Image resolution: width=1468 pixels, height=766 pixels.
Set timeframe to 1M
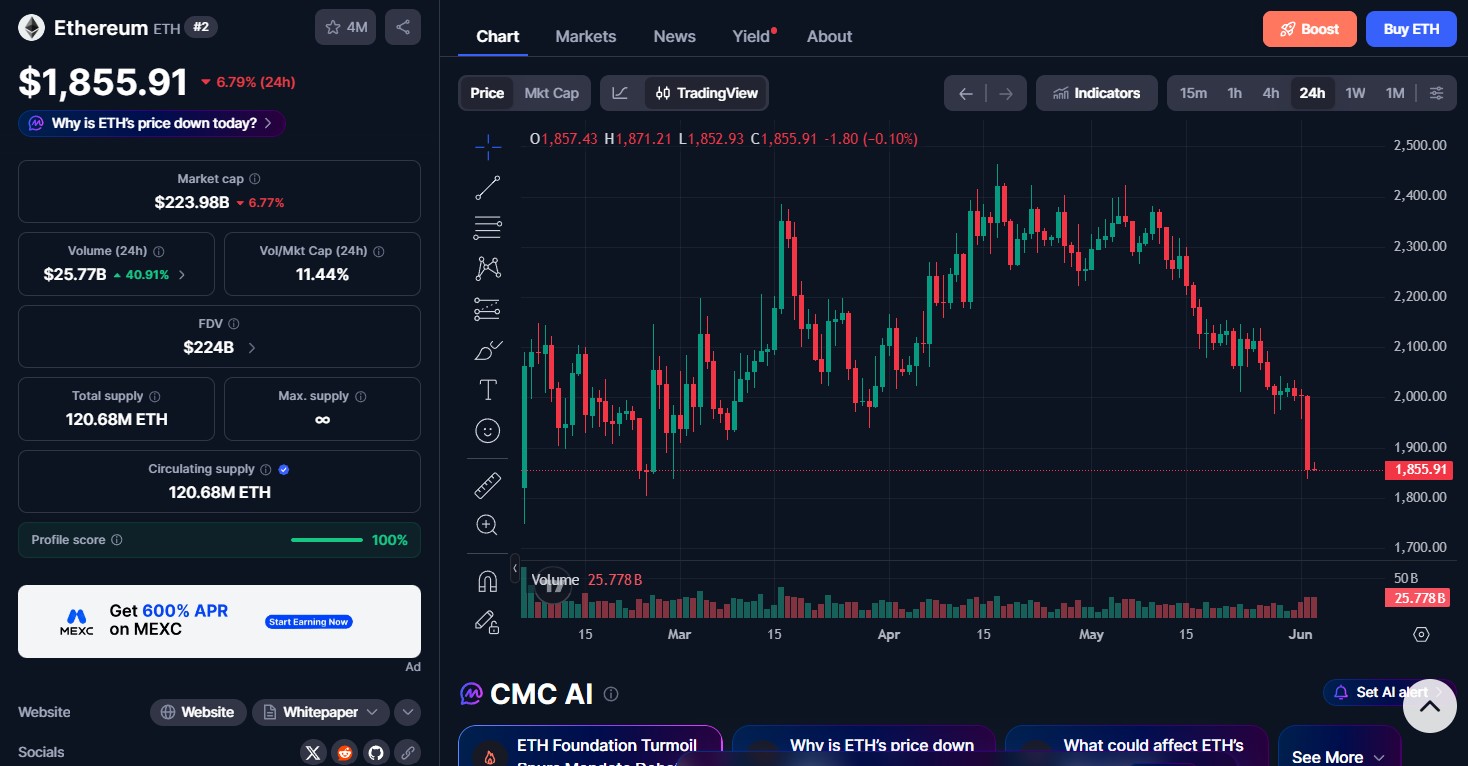(1395, 93)
